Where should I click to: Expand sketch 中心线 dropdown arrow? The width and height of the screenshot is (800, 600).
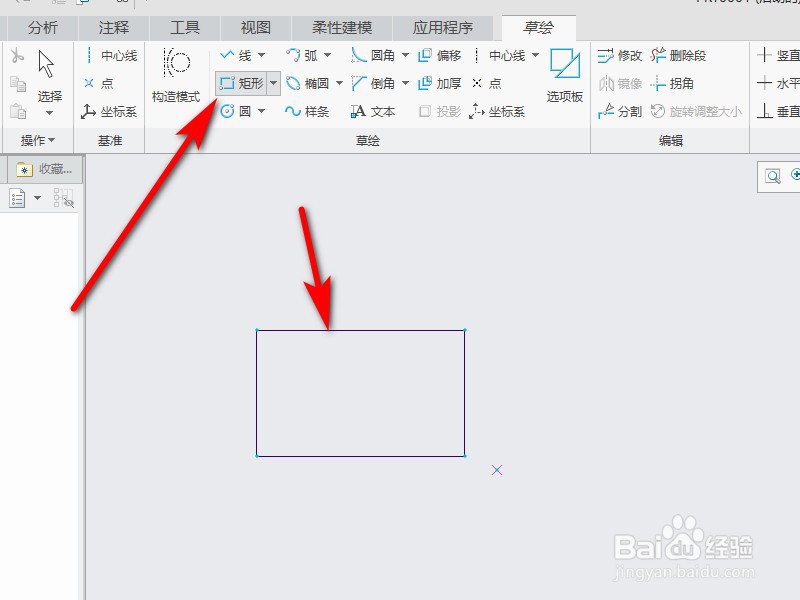pyautogui.click(x=535, y=55)
